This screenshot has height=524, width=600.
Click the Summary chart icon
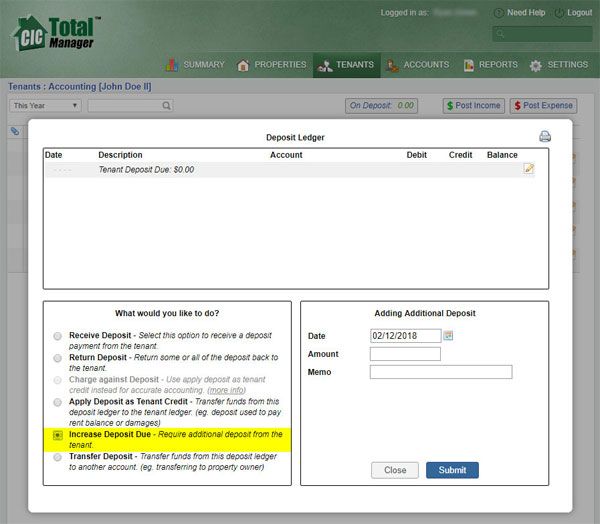(x=172, y=65)
